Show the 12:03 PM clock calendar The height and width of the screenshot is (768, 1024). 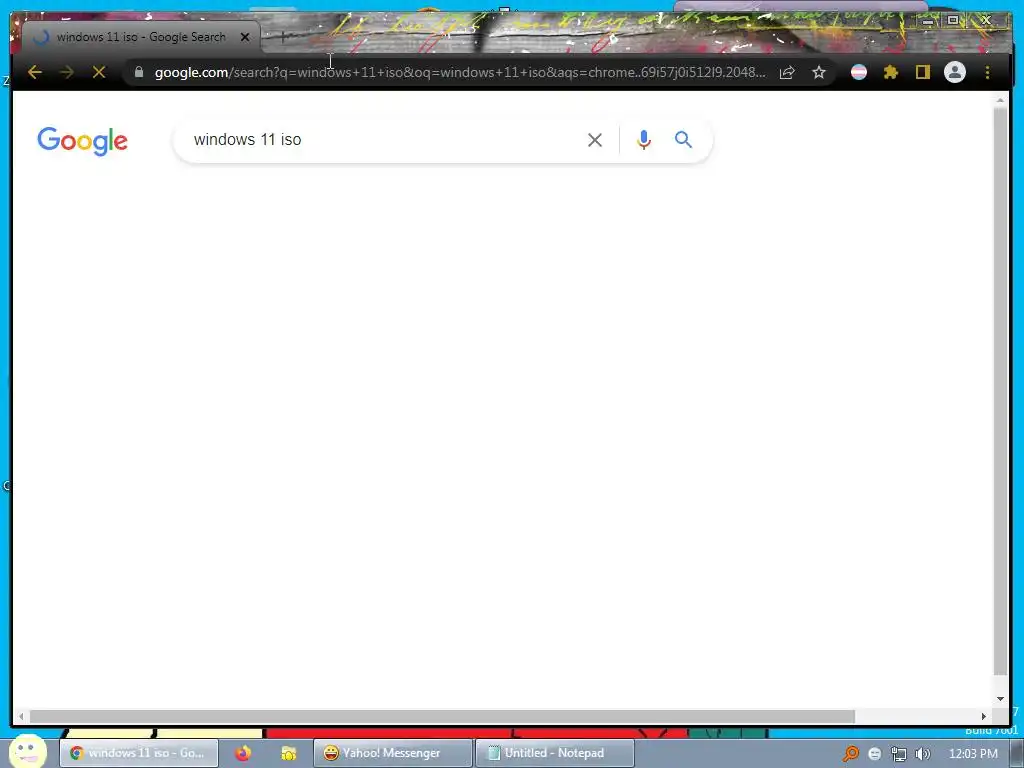pos(973,754)
